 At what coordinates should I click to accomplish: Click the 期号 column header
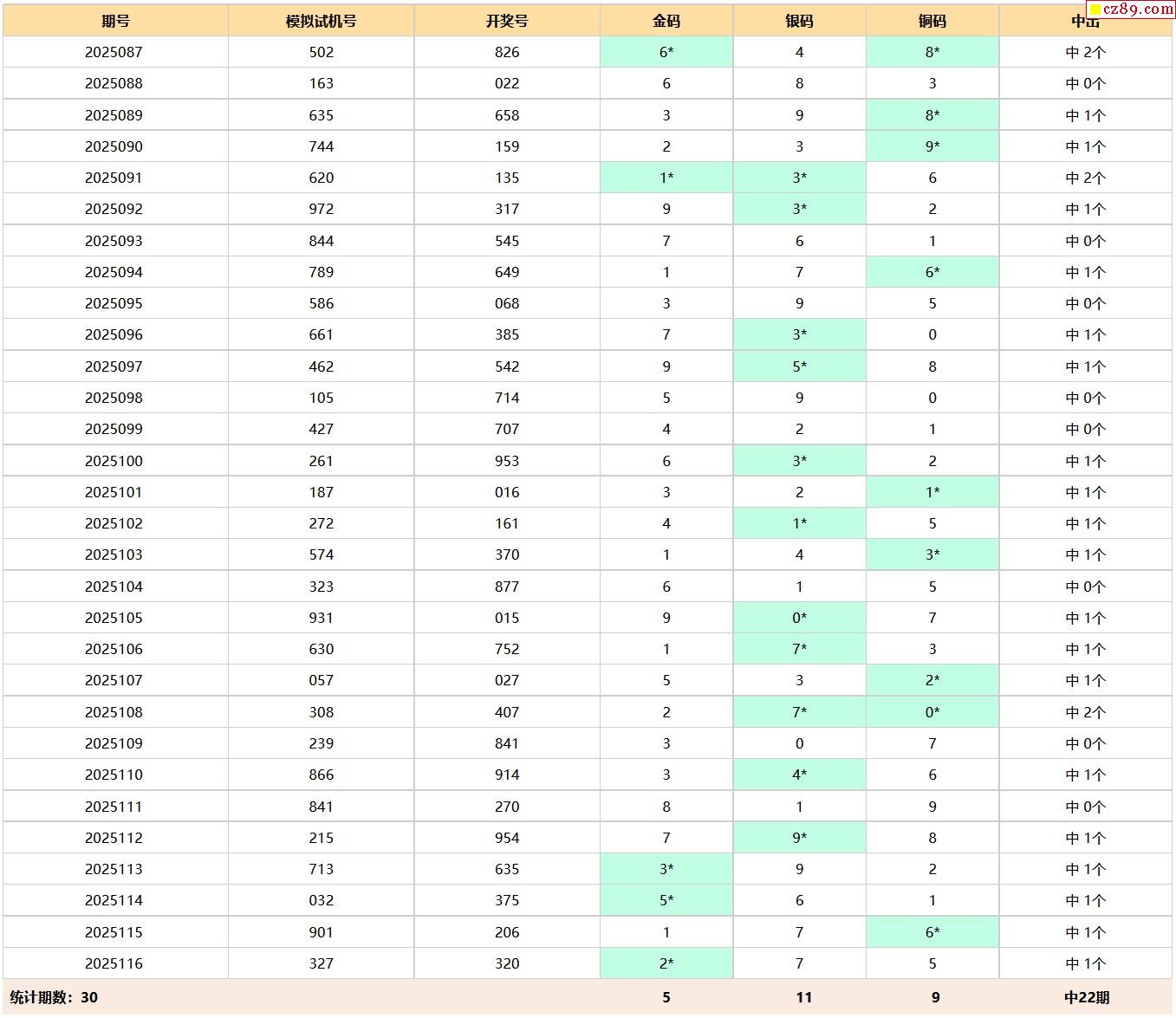tap(115, 21)
